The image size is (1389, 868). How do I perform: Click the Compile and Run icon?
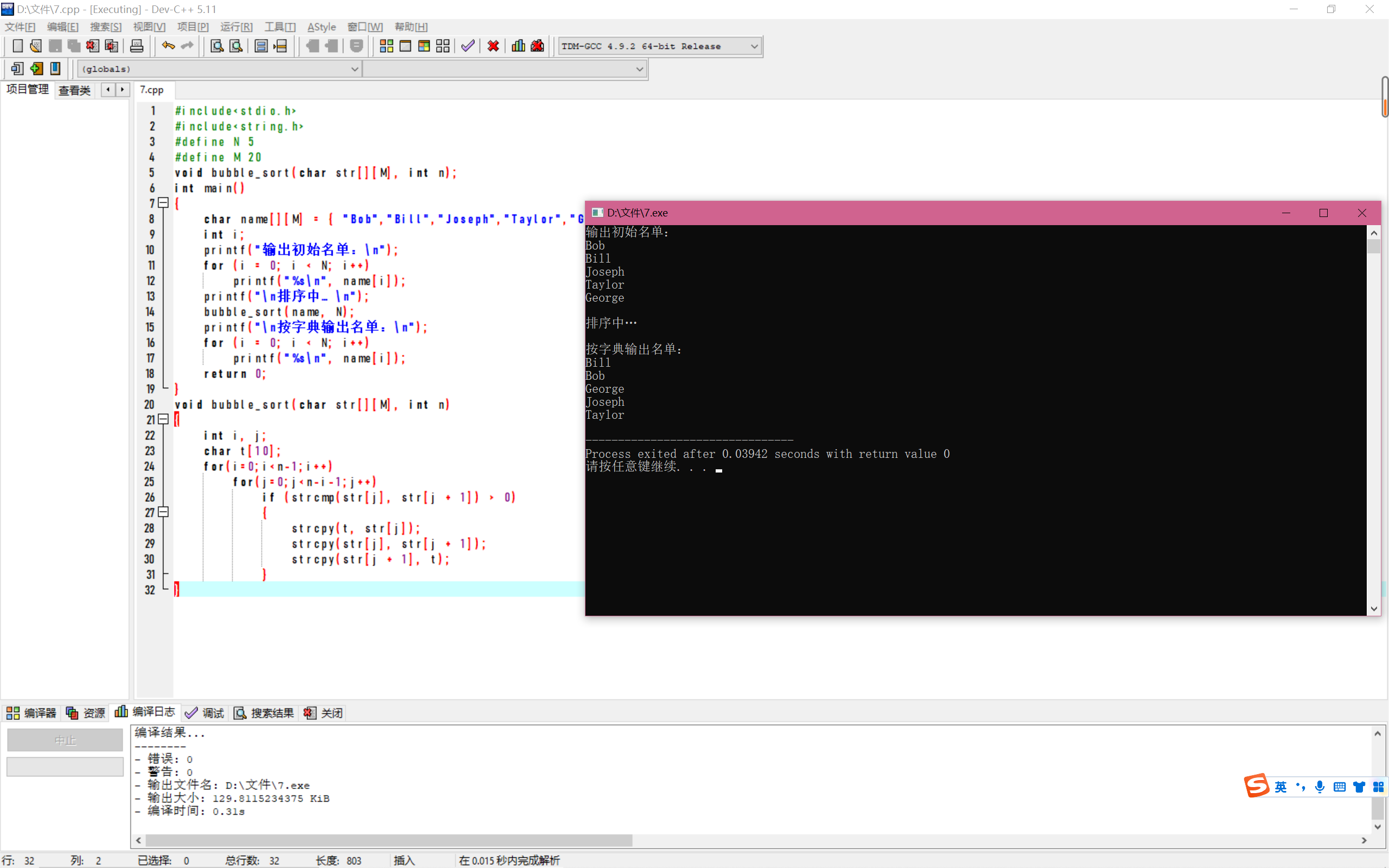click(424, 46)
